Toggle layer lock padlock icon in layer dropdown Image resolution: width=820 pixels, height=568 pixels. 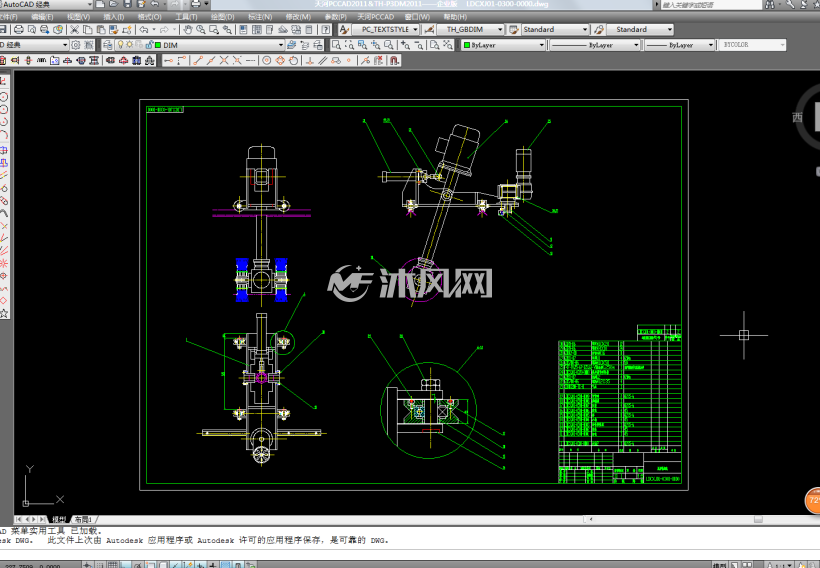pyautogui.click(x=150, y=45)
